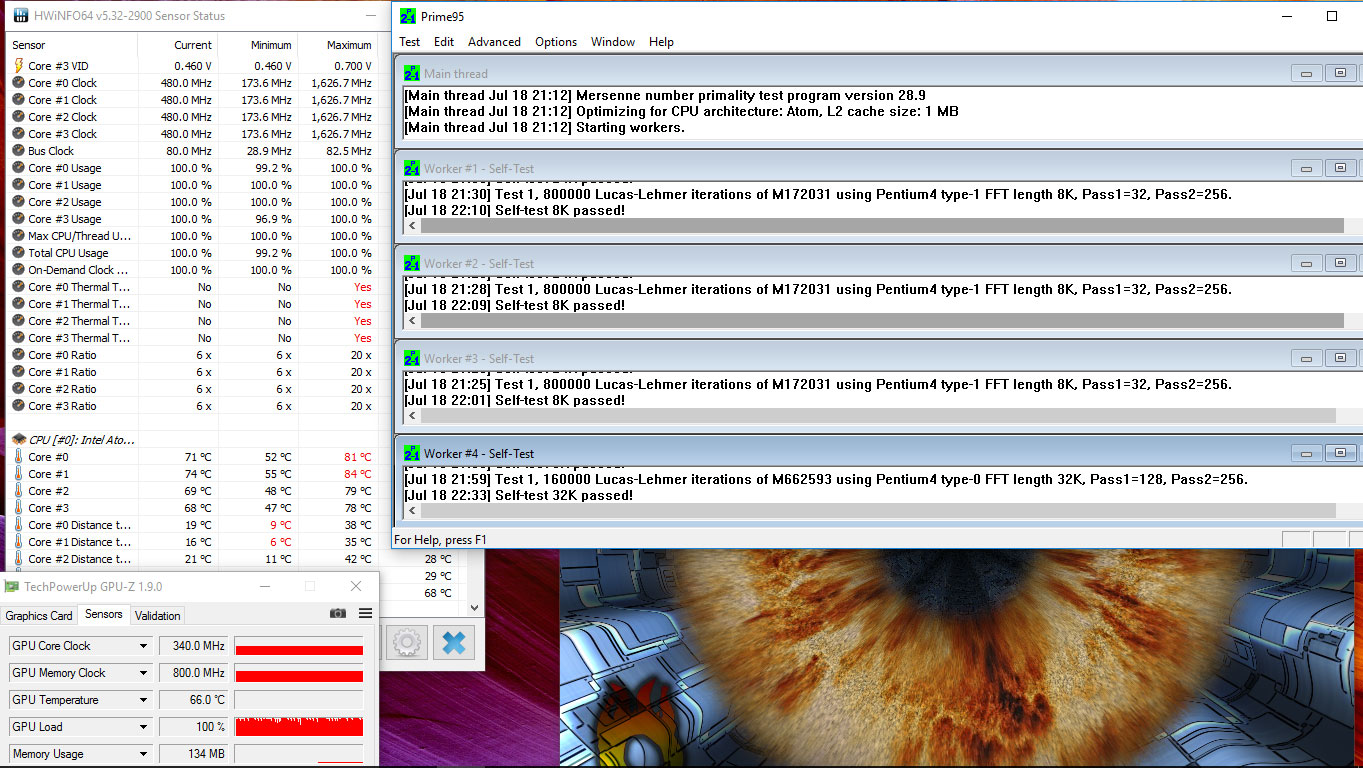Click the Maximum column header in HWiNFO

(337, 45)
